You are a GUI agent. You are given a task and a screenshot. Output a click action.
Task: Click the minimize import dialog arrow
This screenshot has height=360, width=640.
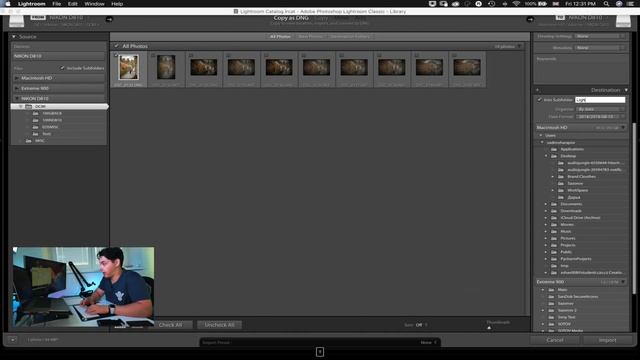point(13,340)
